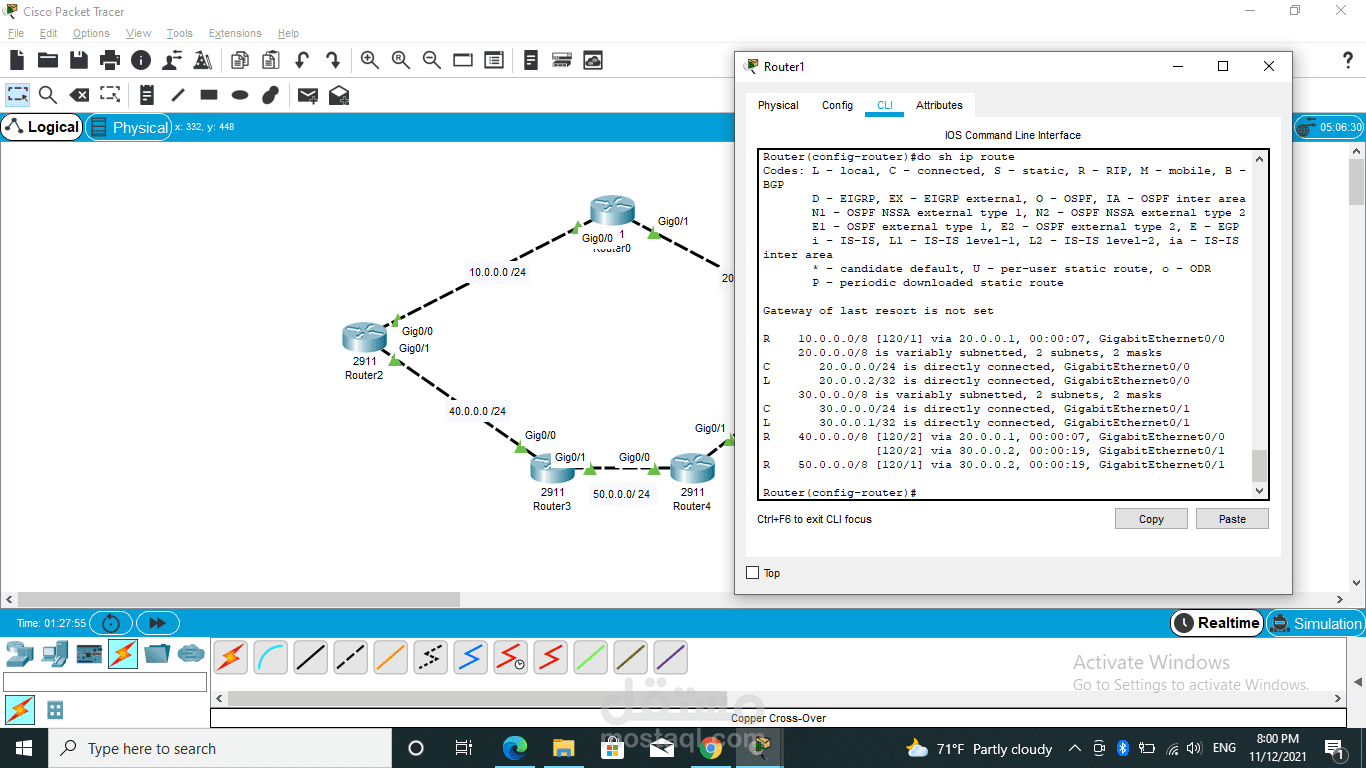Choose the orange Fiber cable

point(391,657)
